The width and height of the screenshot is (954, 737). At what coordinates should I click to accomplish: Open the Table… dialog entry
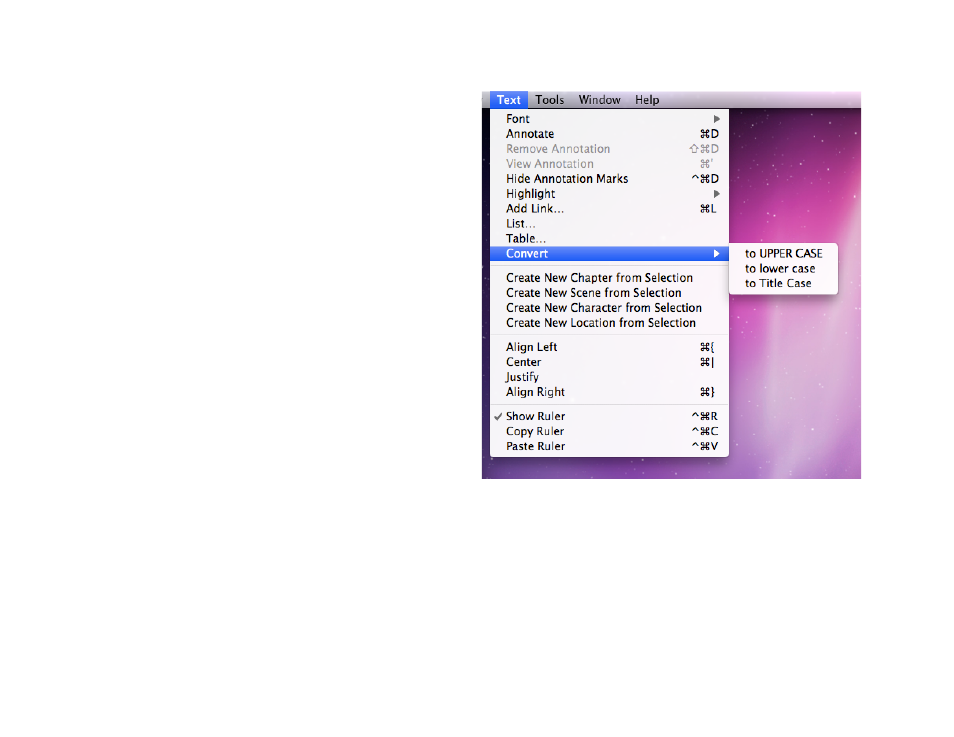[x=609, y=239]
